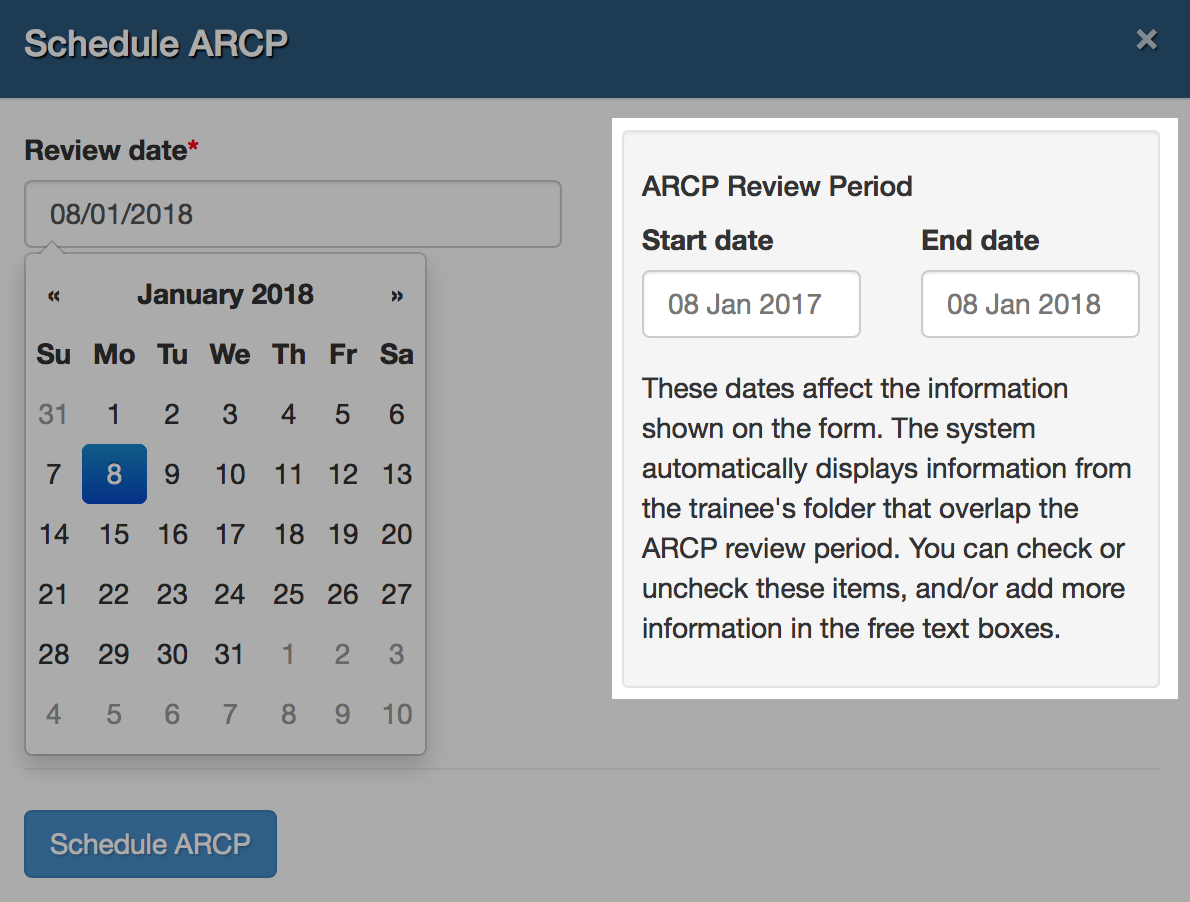Click the Review date input field
The height and width of the screenshot is (902, 1190).
(x=292, y=214)
